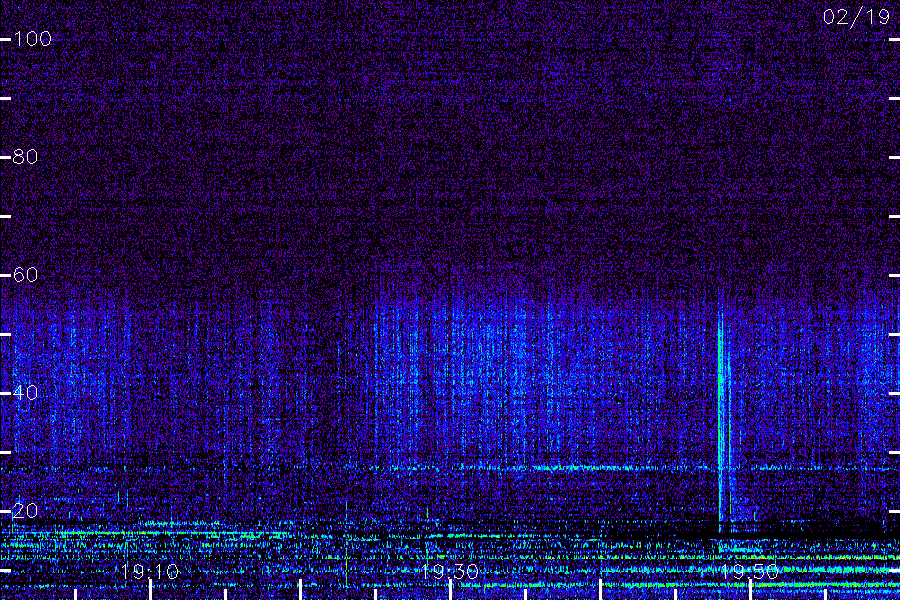Click the 19:30 time axis label
900x600 pixels.
pyautogui.click(x=449, y=571)
